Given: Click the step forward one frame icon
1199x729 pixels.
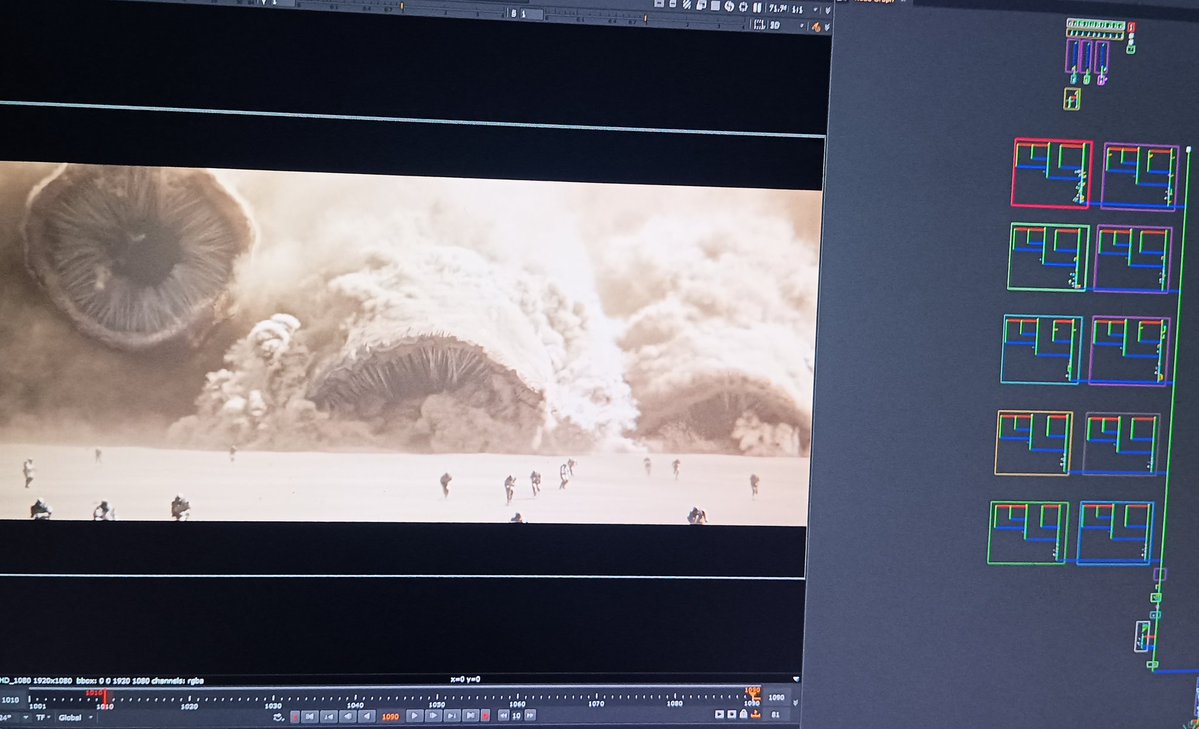Looking at the screenshot, I should [433, 715].
